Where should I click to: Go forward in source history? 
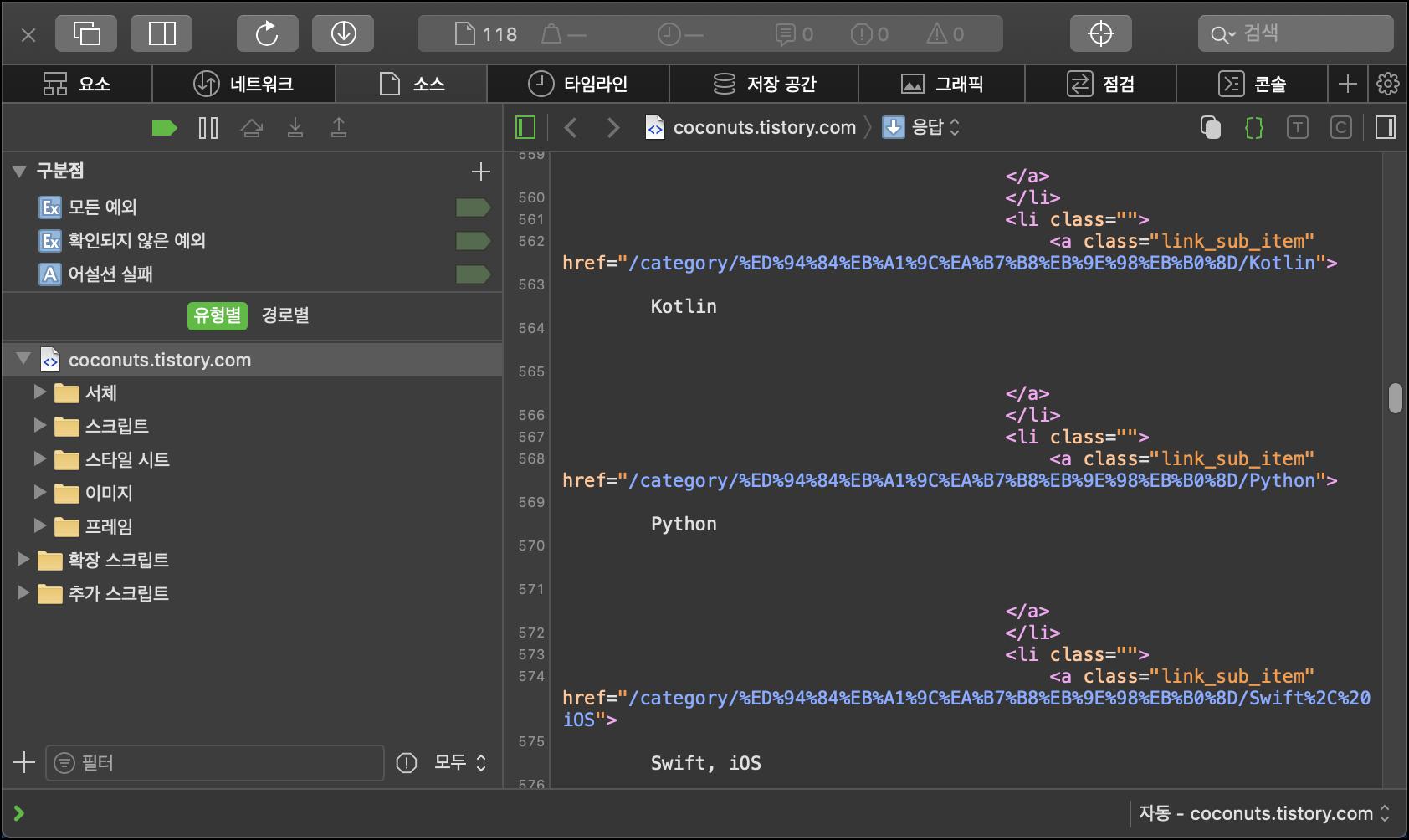point(613,127)
